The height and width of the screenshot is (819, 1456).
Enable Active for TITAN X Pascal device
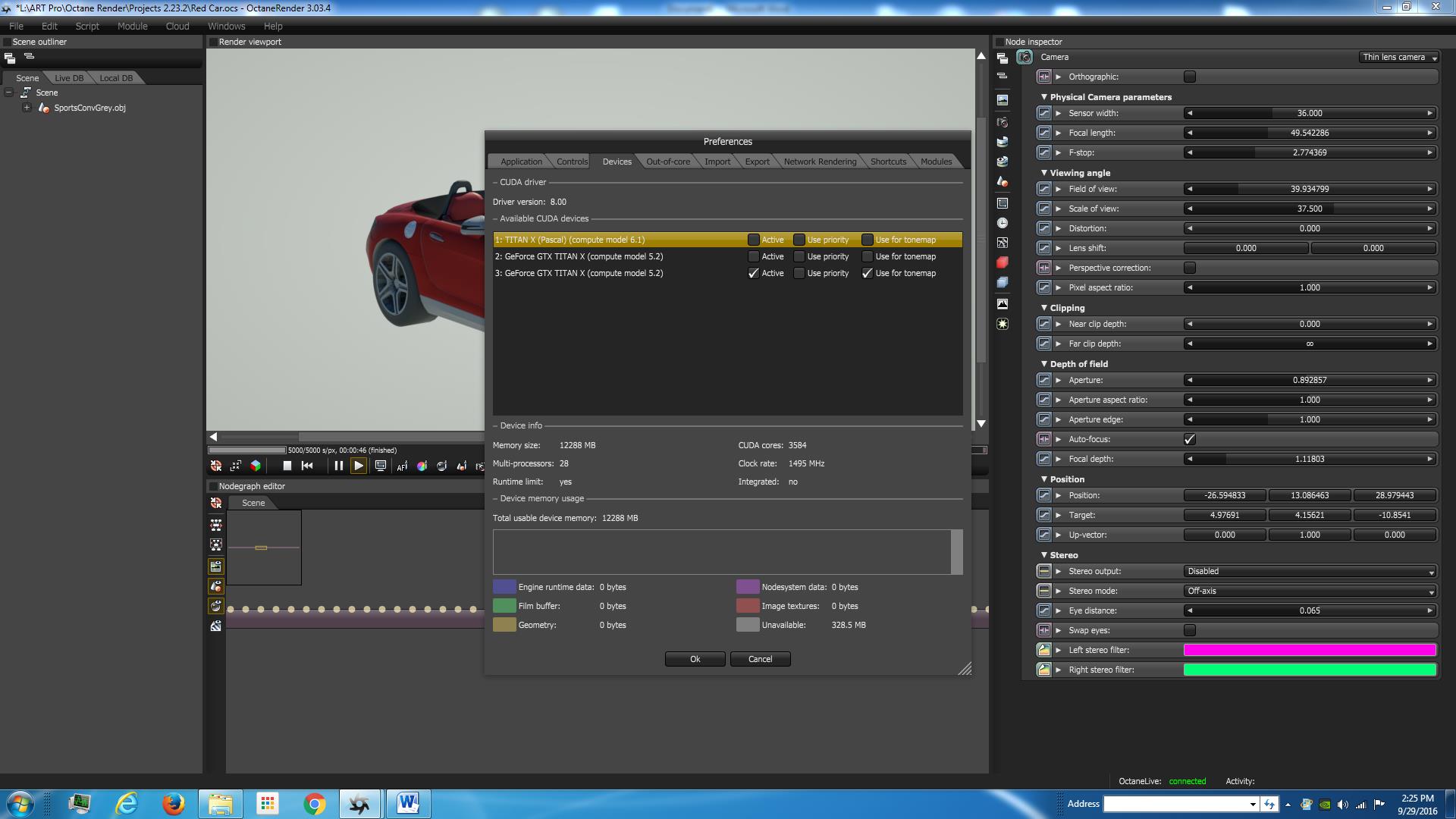tap(753, 240)
